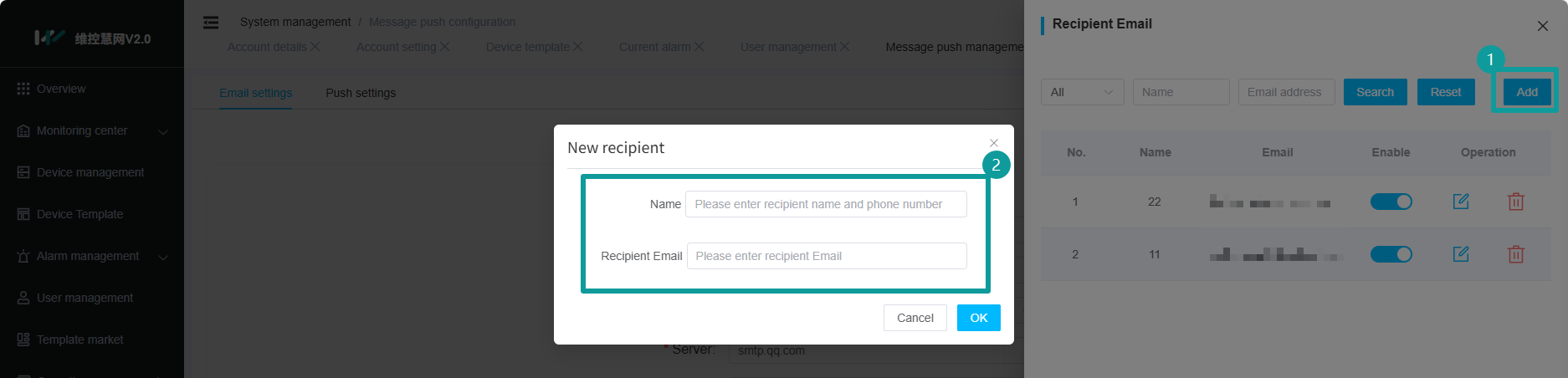Image resolution: width=1568 pixels, height=378 pixels.
Task: Click edit icon for recipient 22
Action: (x=1461, y=202)
